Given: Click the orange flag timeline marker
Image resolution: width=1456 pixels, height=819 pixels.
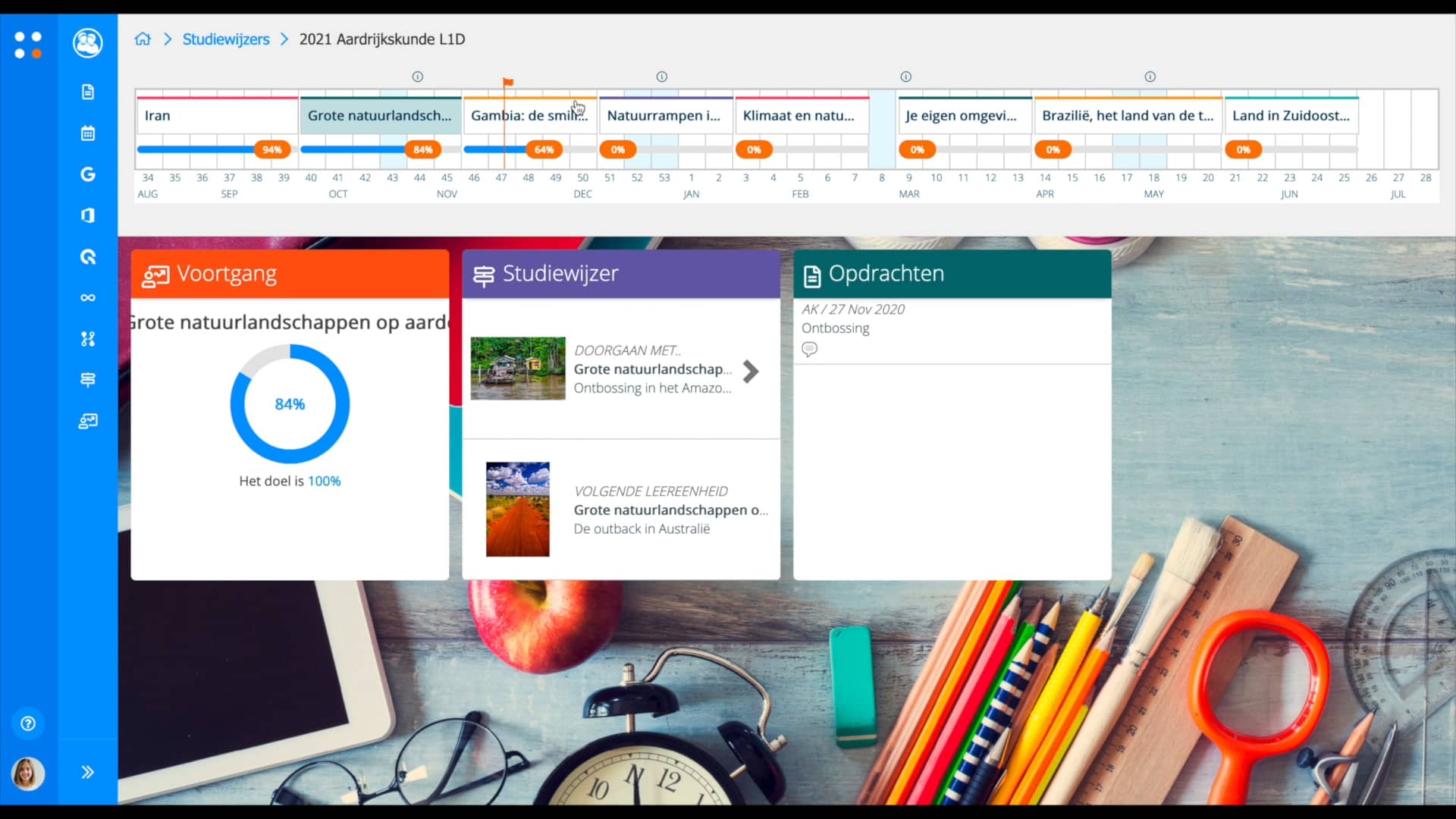Looking at the screenshot, I should (508, 82).
